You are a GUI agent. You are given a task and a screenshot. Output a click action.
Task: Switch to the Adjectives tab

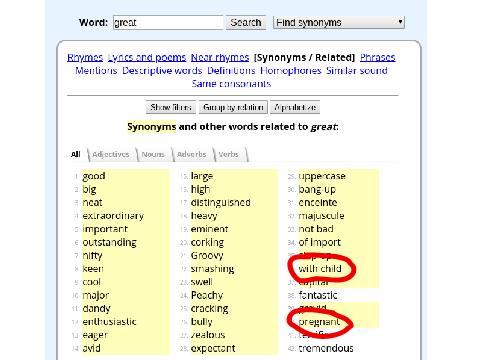point(111,154)
